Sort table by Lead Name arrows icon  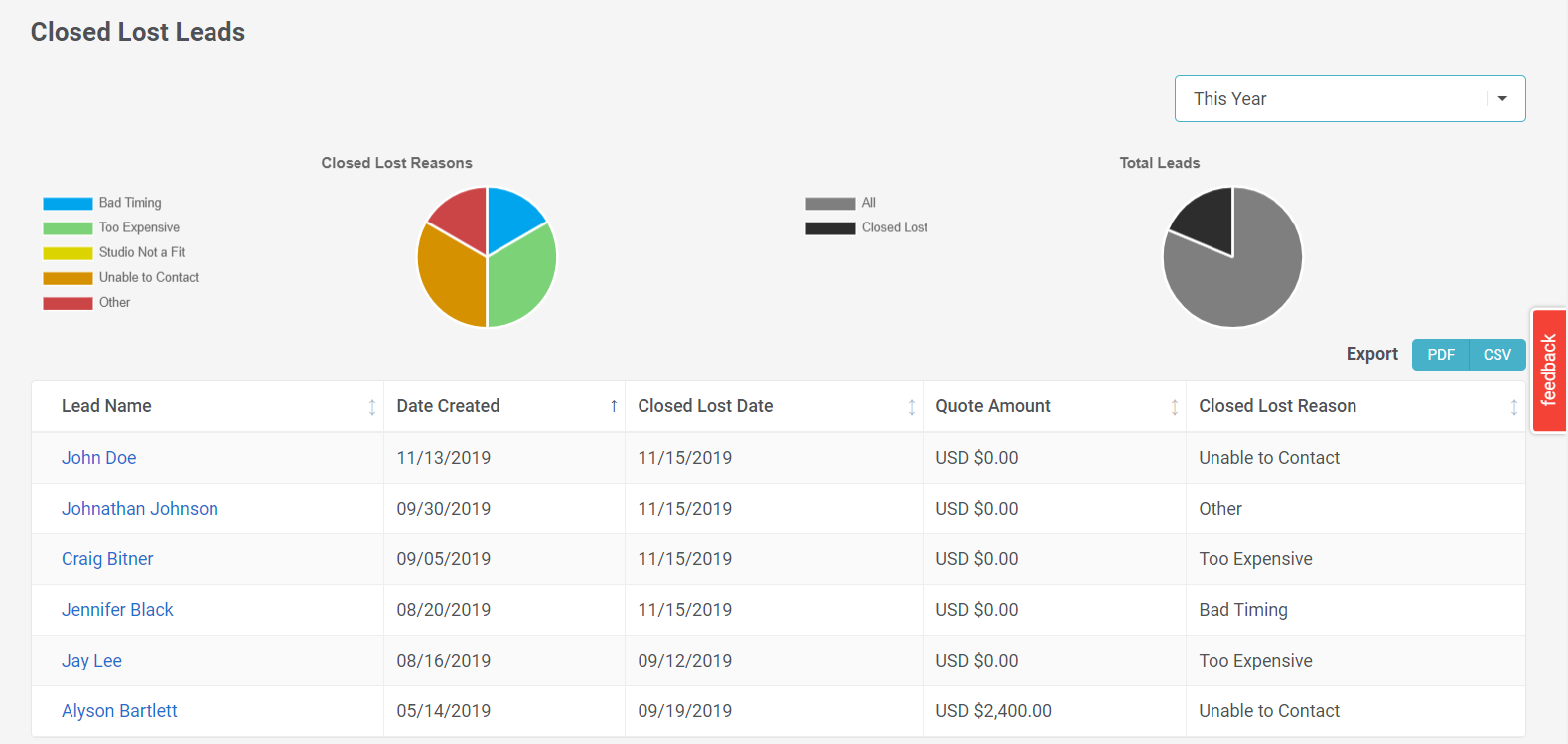coord(372,407)
